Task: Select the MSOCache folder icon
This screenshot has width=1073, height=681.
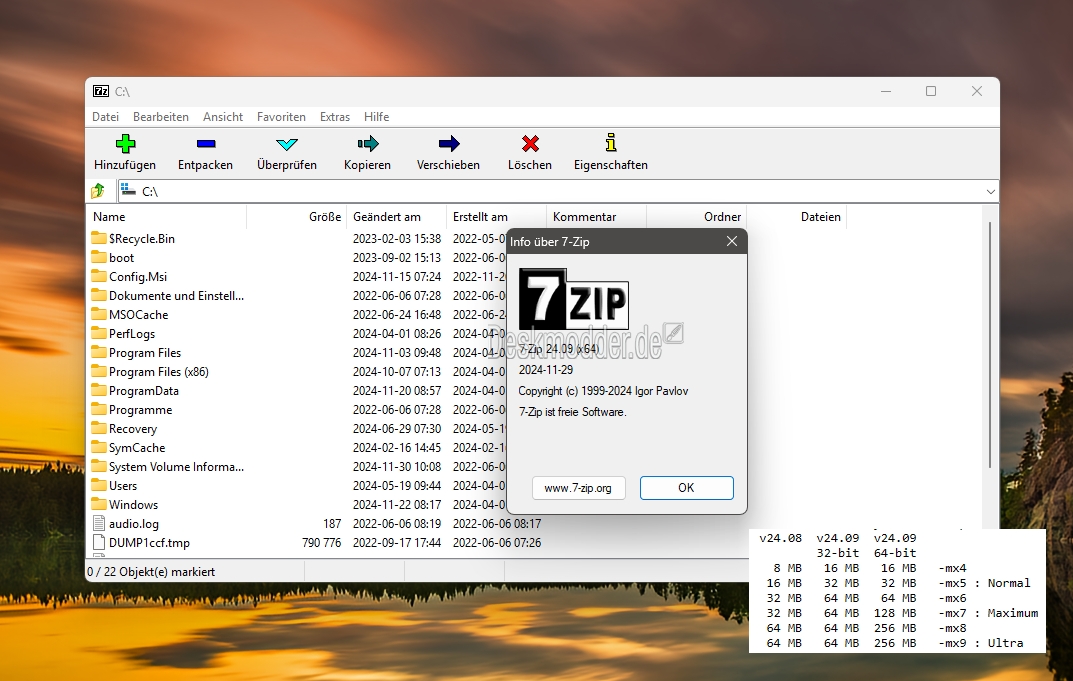Action: (x=99, y=314)
